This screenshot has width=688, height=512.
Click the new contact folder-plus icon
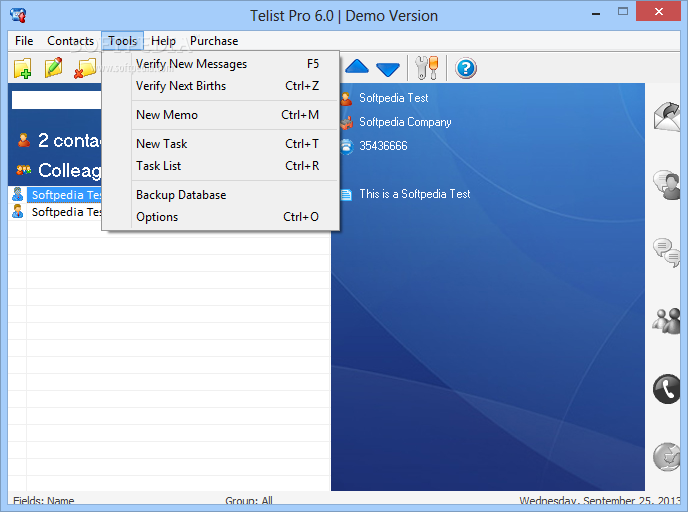click(x=22, y=68)
